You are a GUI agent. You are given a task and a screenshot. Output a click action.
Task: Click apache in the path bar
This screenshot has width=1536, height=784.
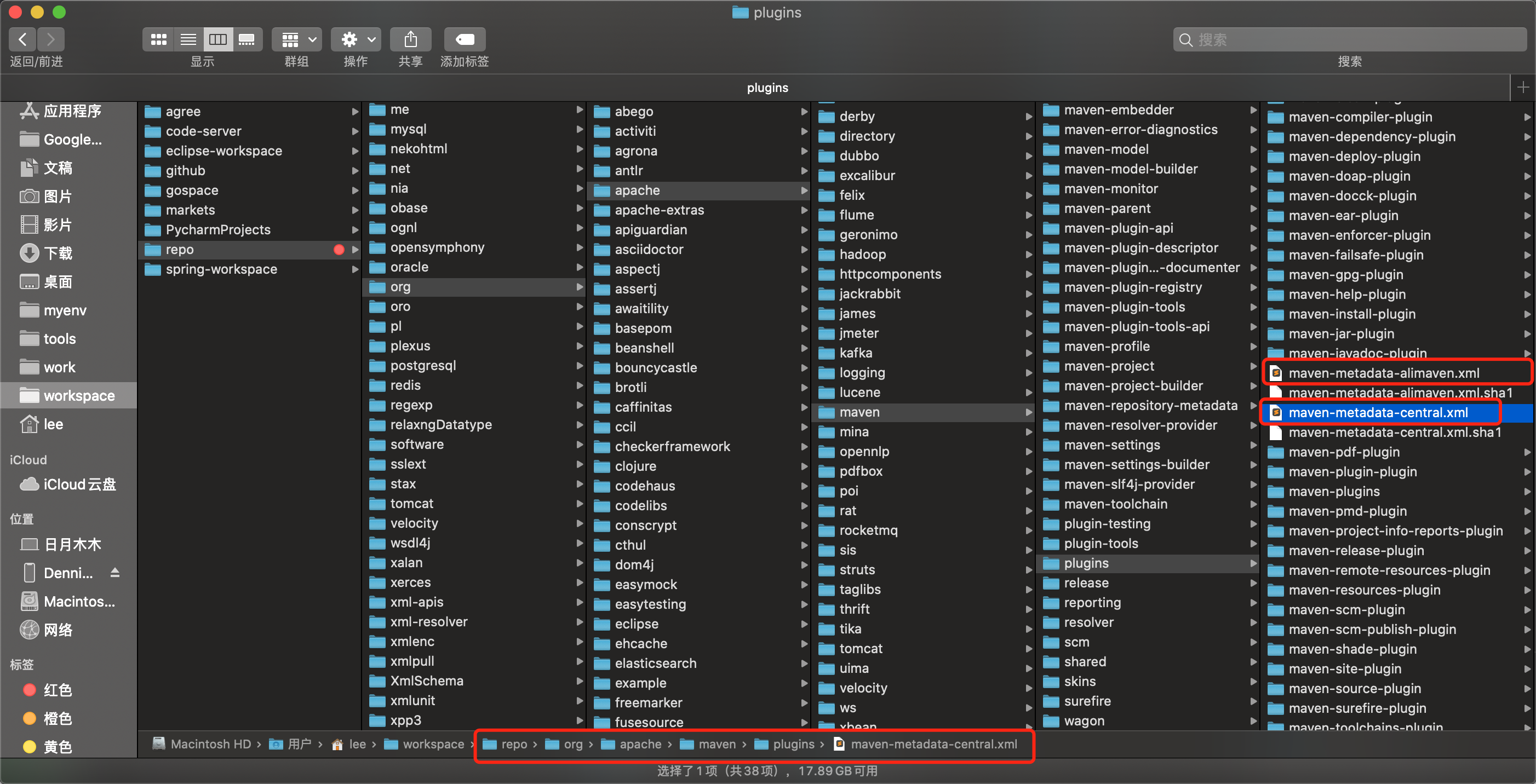pyautogui.click(x=640, y=744)
